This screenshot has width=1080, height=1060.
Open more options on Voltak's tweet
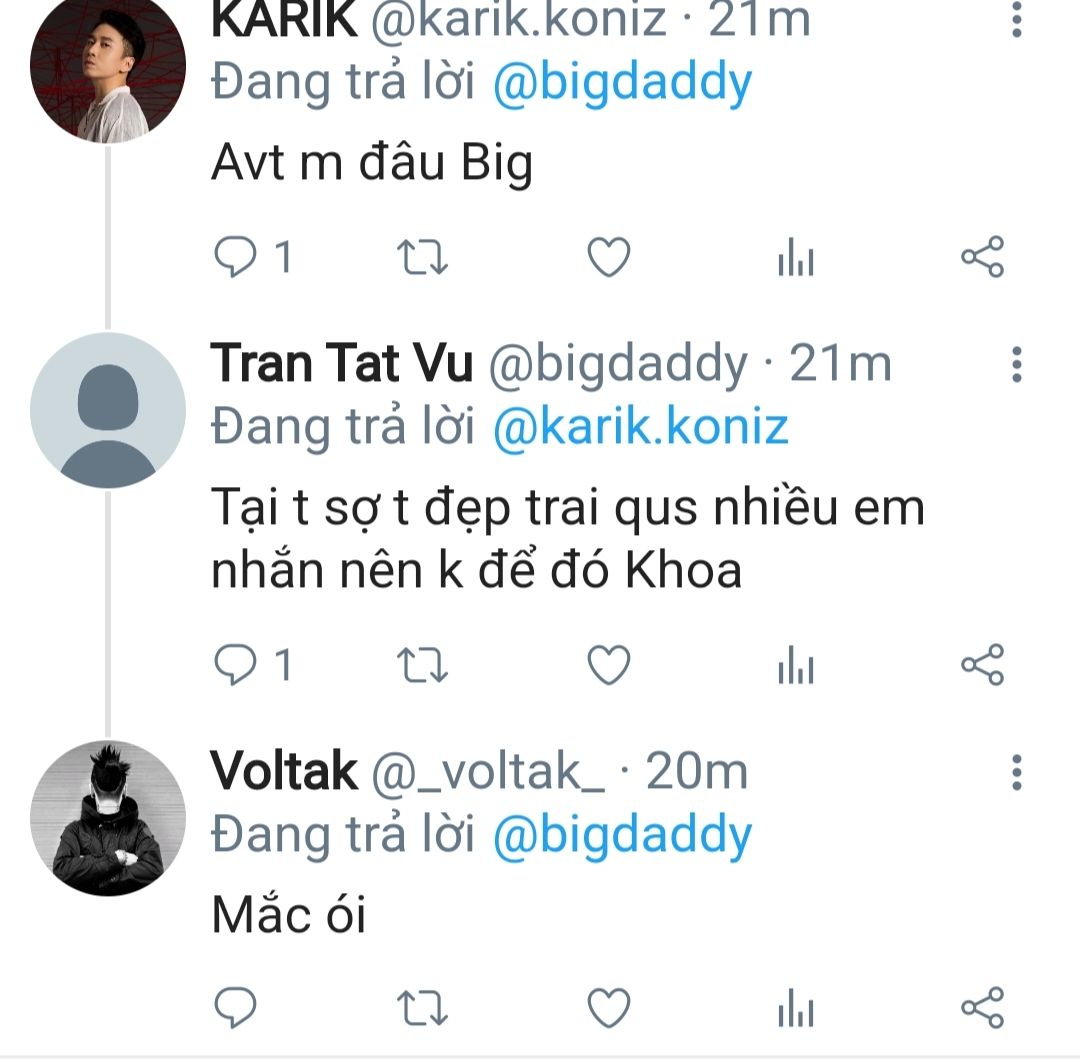(x=1017, y=772)
